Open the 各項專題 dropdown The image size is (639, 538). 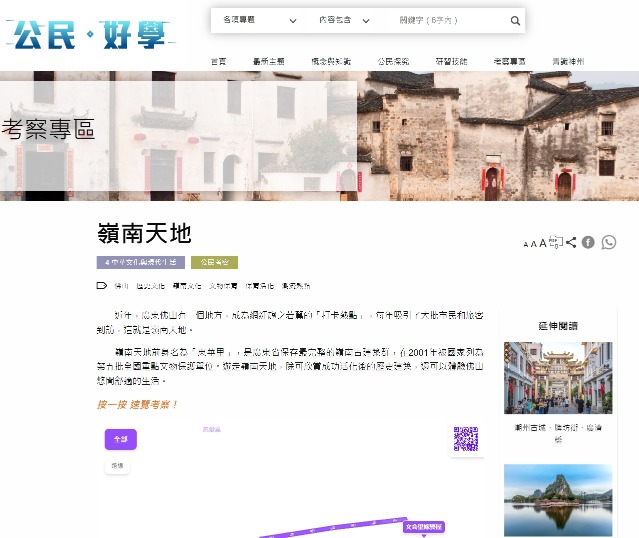click(260, 20)
